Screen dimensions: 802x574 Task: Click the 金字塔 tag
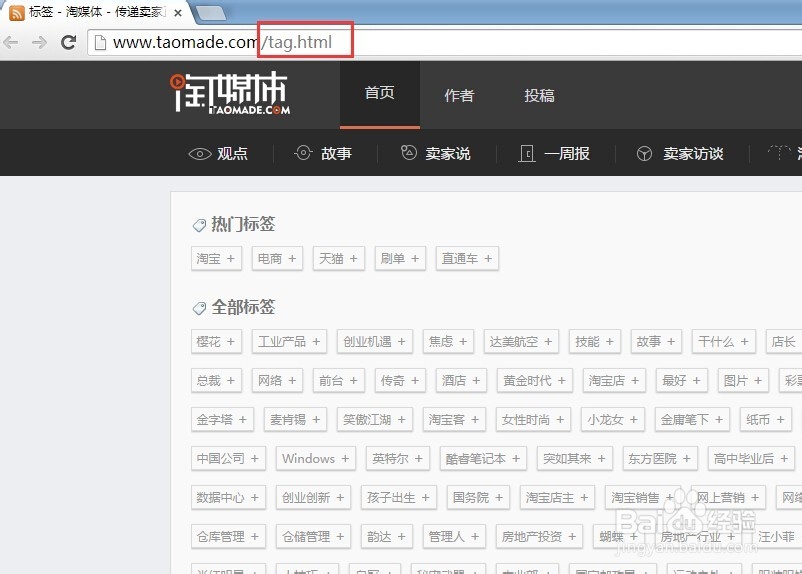pos(222,420)
